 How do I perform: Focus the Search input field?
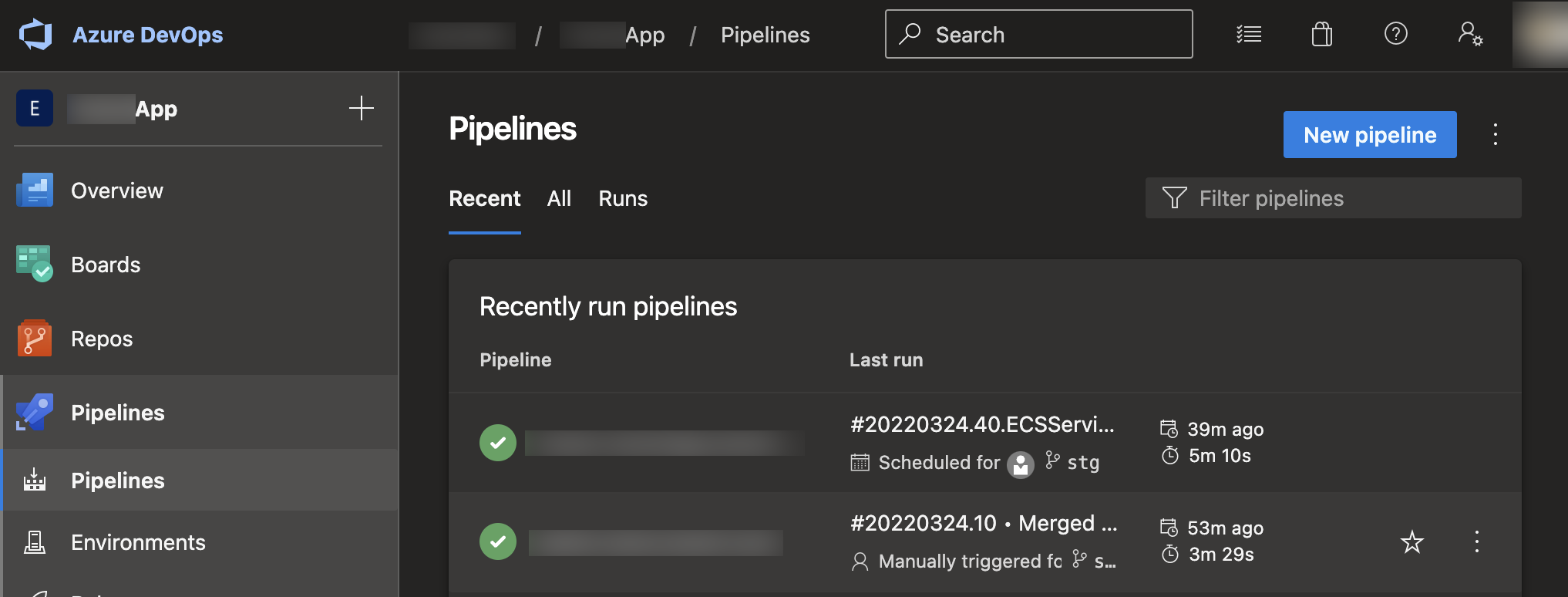click(x=1038, y=34)
